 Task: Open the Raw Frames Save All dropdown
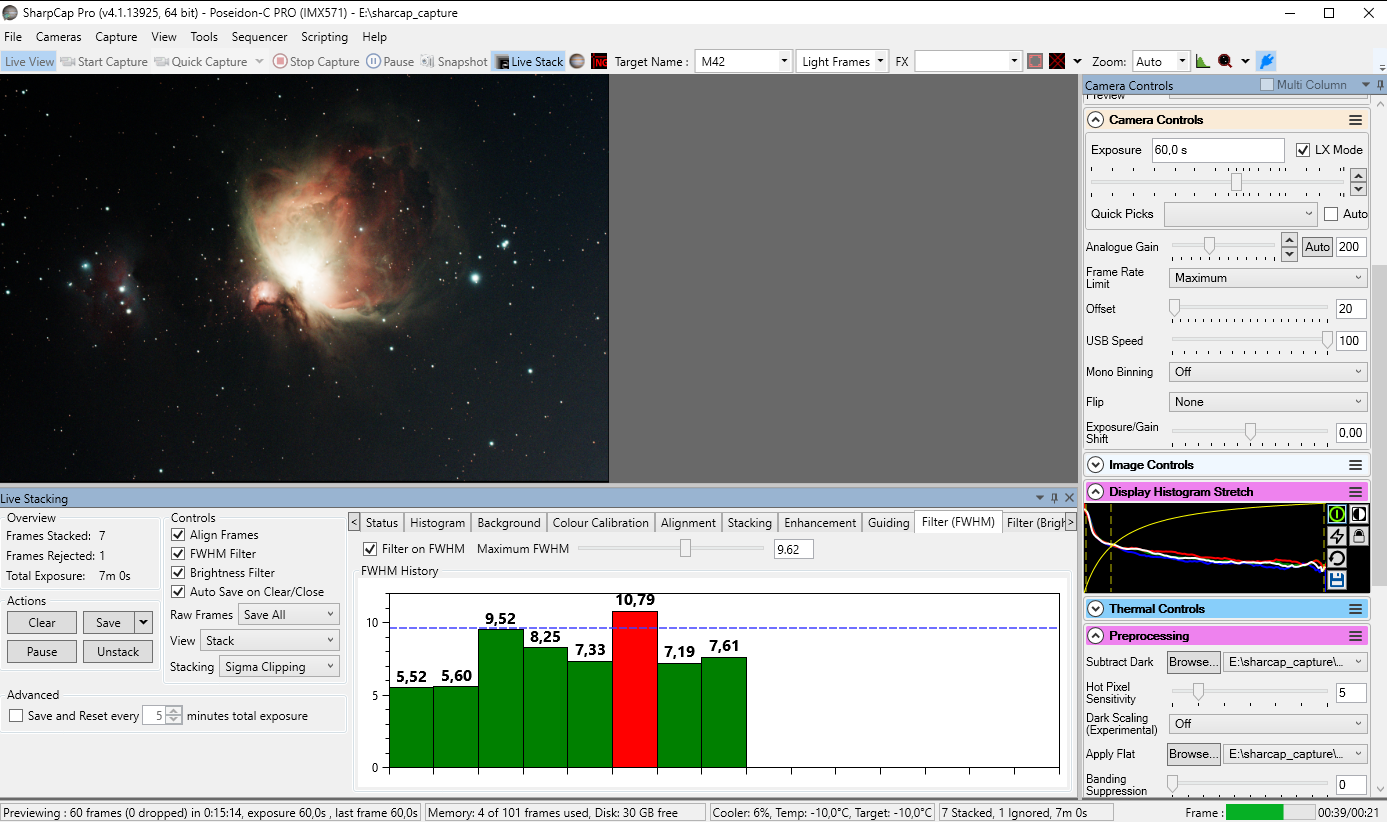click(289, 615)
